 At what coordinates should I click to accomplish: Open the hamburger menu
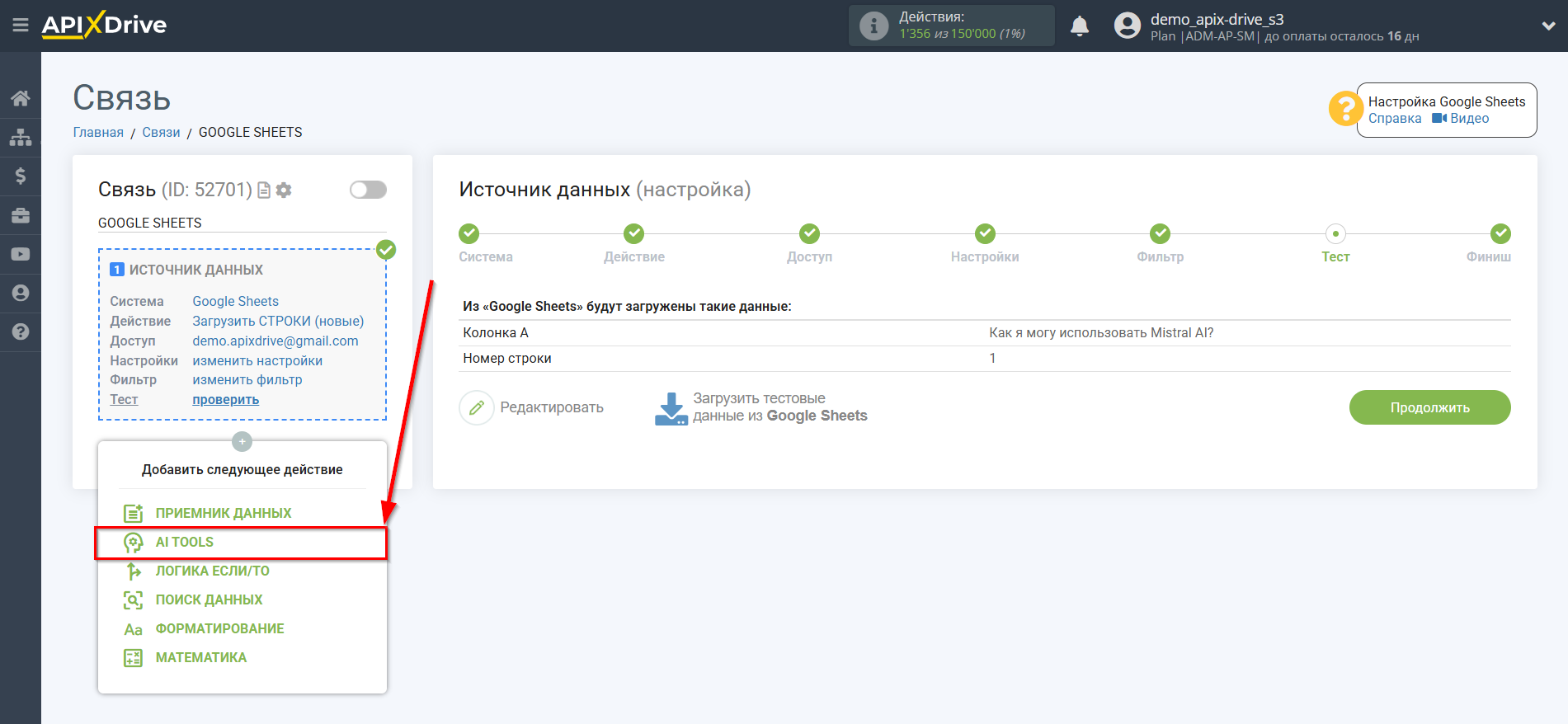pyautogui.click(x=21, y=26)
